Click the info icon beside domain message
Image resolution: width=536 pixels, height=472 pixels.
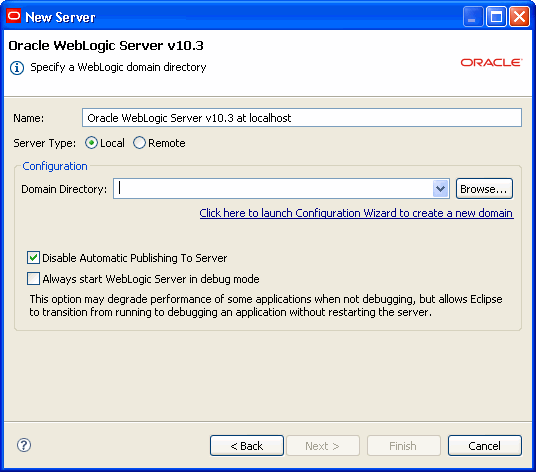point(17,68)
